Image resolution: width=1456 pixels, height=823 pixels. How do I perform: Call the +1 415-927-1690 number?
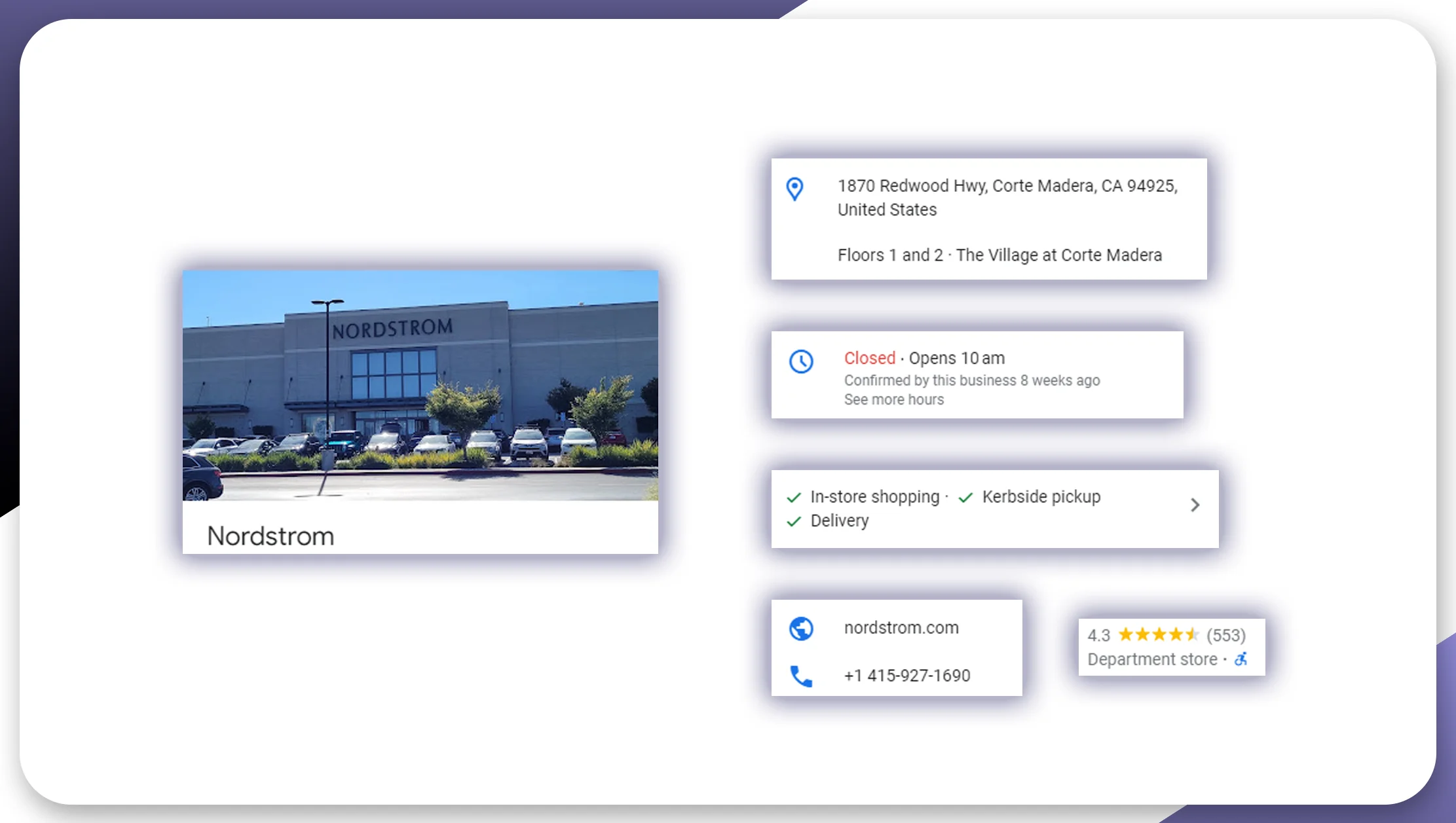(x=907, y=676)
